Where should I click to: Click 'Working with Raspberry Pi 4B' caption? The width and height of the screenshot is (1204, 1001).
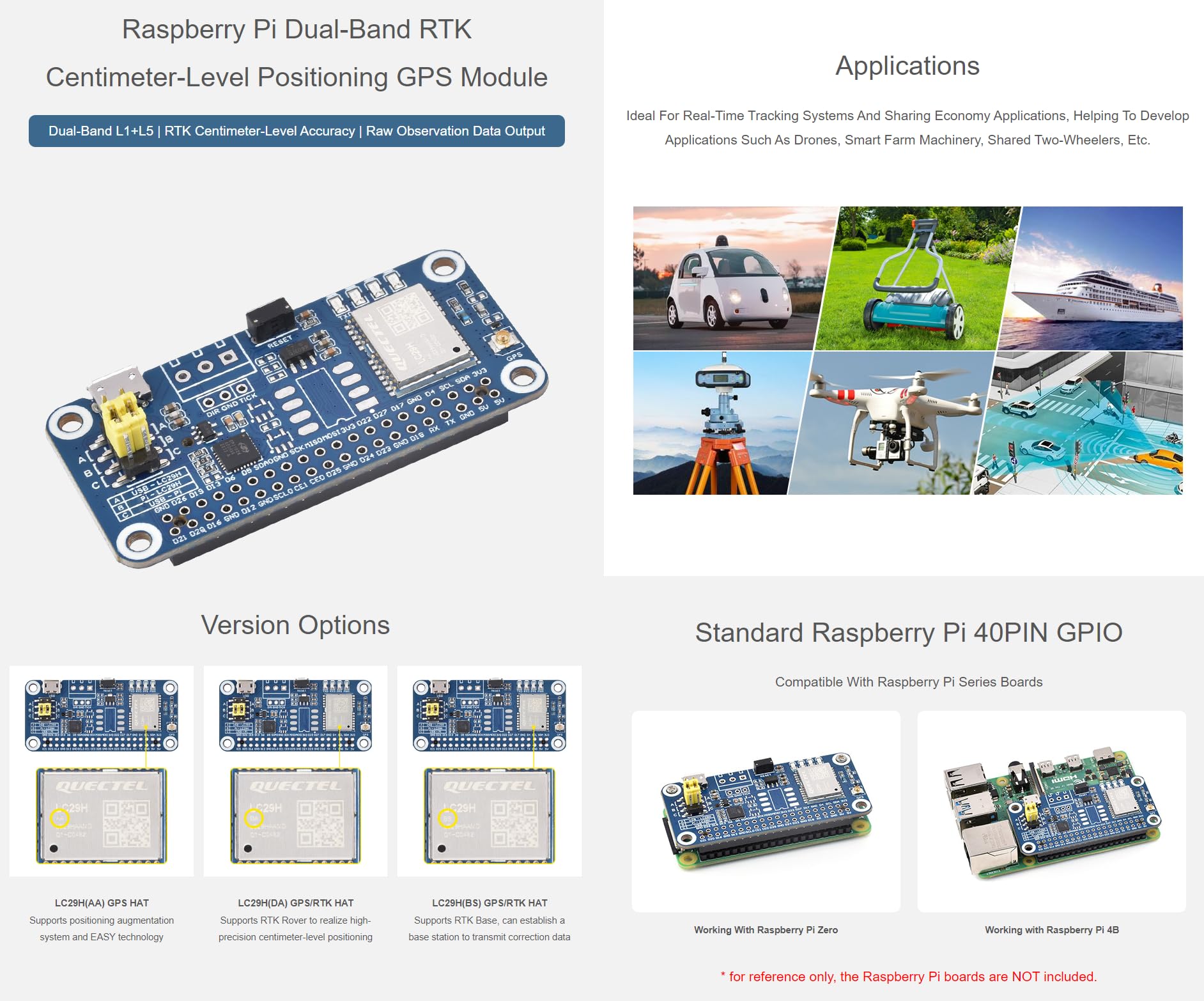1052,930
